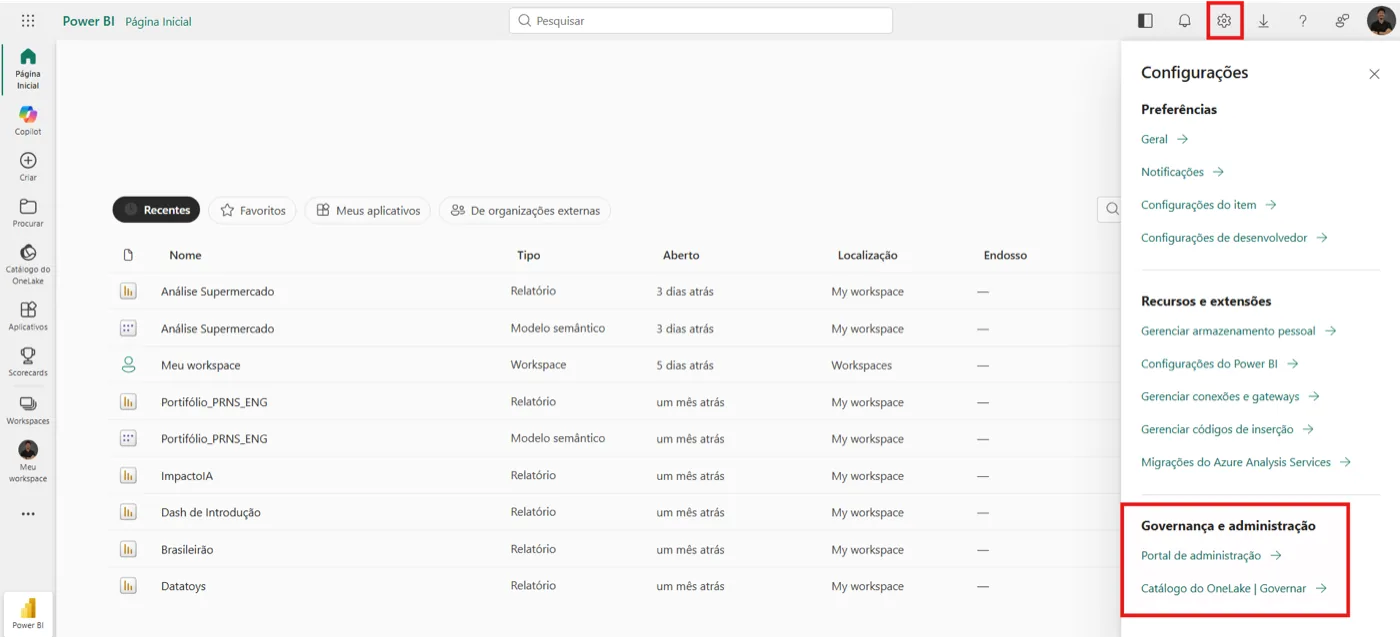The width and height of the screenshot is (1400, 637).
Task: Click the report icon for Datatoys
Action: click(x=128, y=586)
